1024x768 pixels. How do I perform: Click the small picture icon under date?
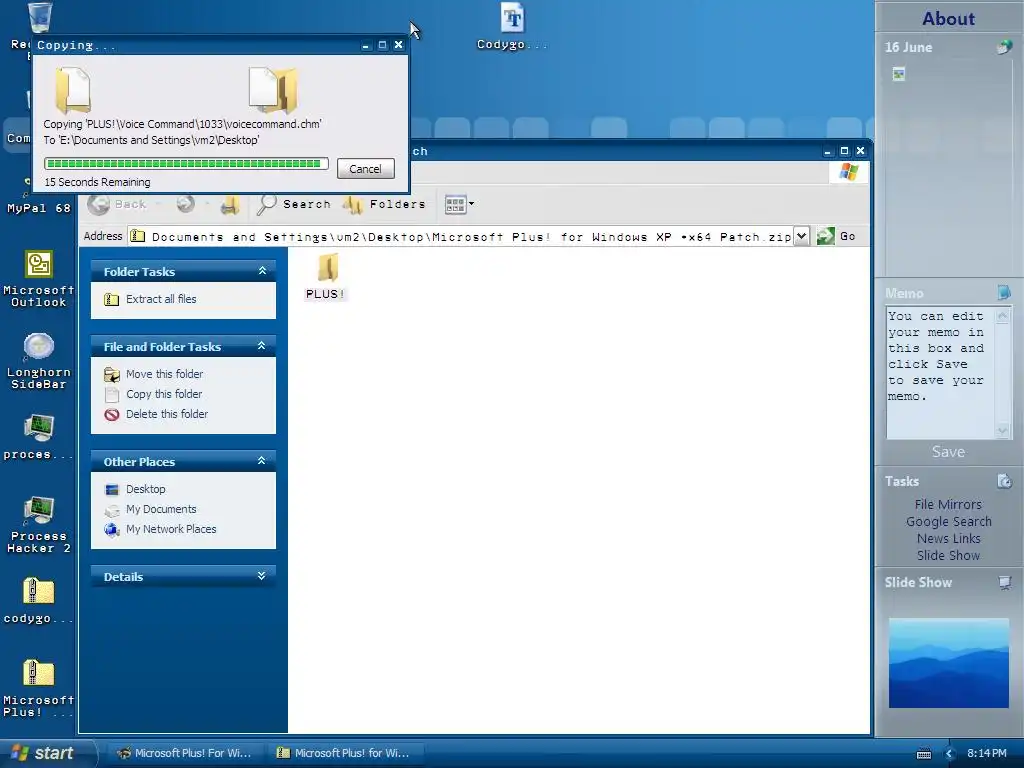tap(899, 74)
